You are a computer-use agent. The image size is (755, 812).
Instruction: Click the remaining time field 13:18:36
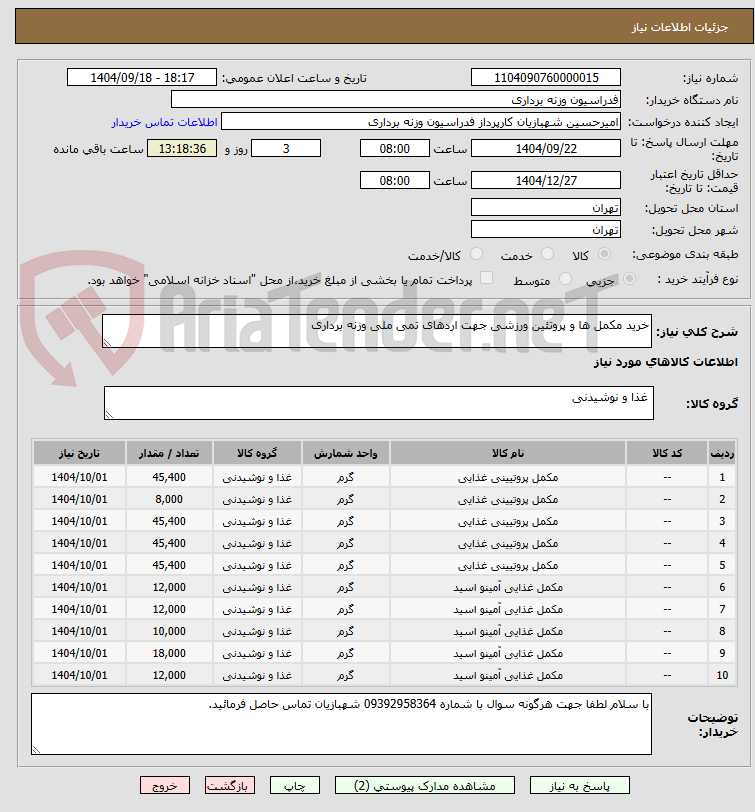pyautogui.click(x=182, y=149)
